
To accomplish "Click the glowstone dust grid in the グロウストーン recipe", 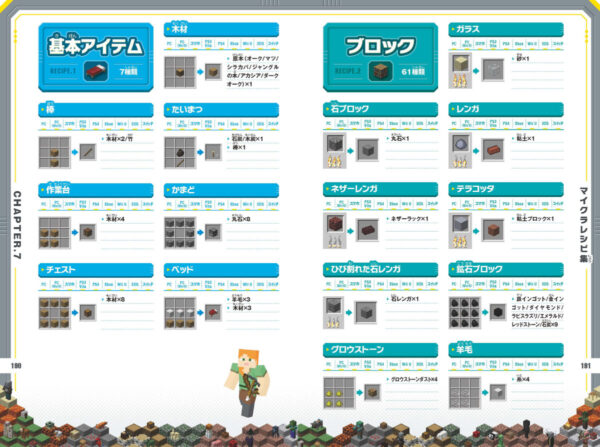I will point(339,393).
